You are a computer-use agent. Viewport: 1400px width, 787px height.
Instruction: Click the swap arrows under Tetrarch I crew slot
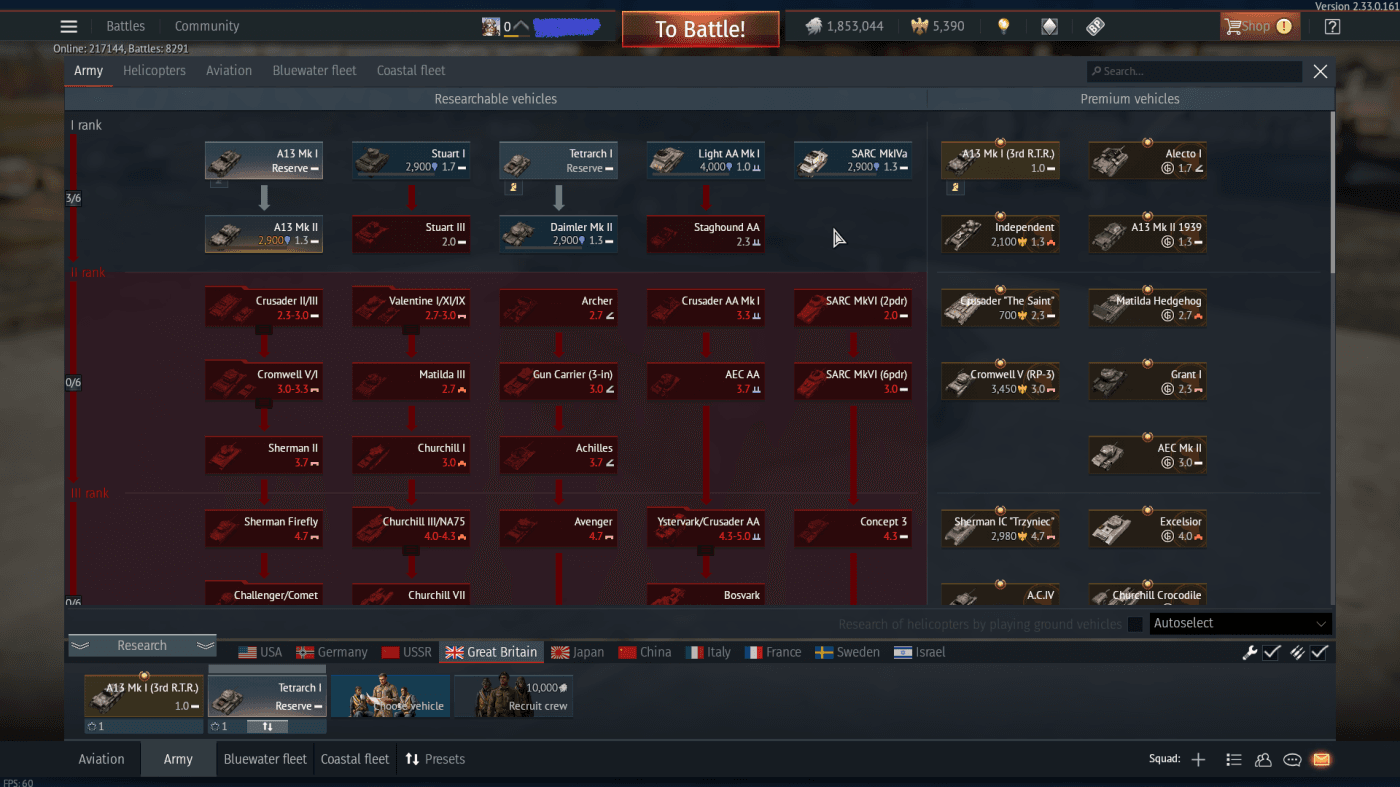267,727
